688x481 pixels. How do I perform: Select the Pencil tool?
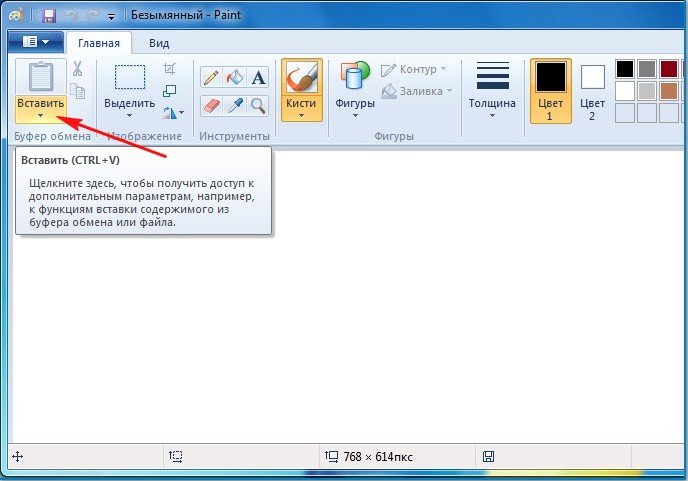point(211,78)
